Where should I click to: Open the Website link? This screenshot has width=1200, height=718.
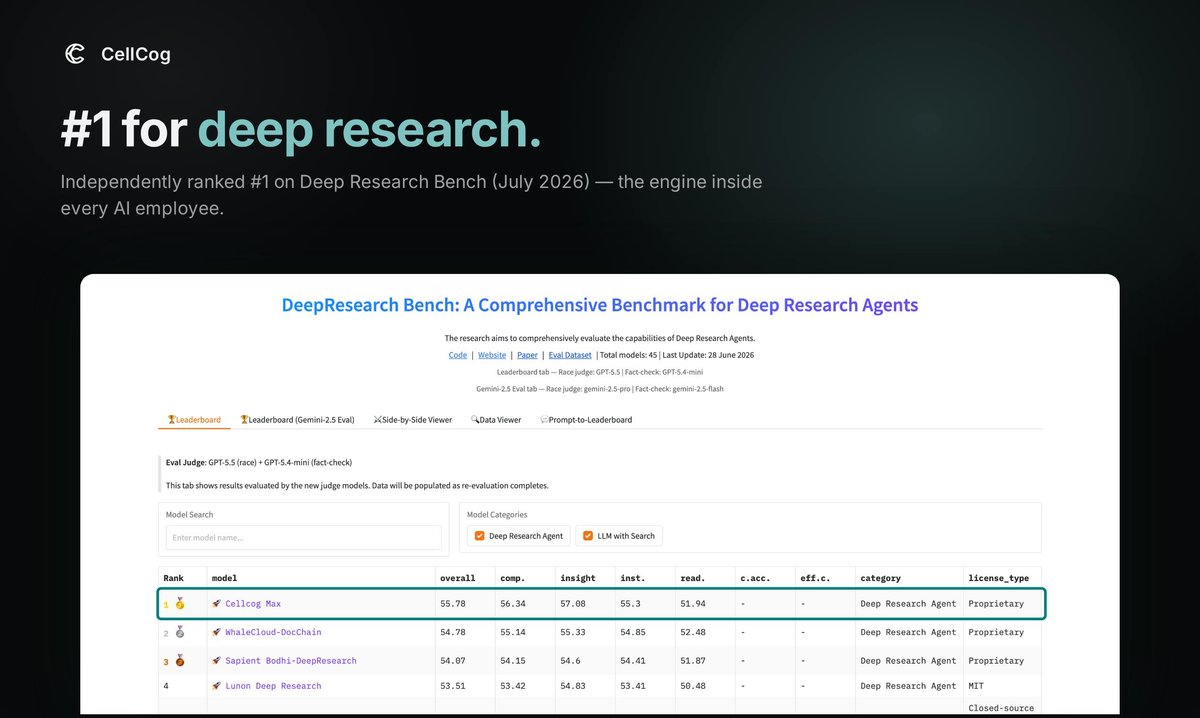pos(492,354)
